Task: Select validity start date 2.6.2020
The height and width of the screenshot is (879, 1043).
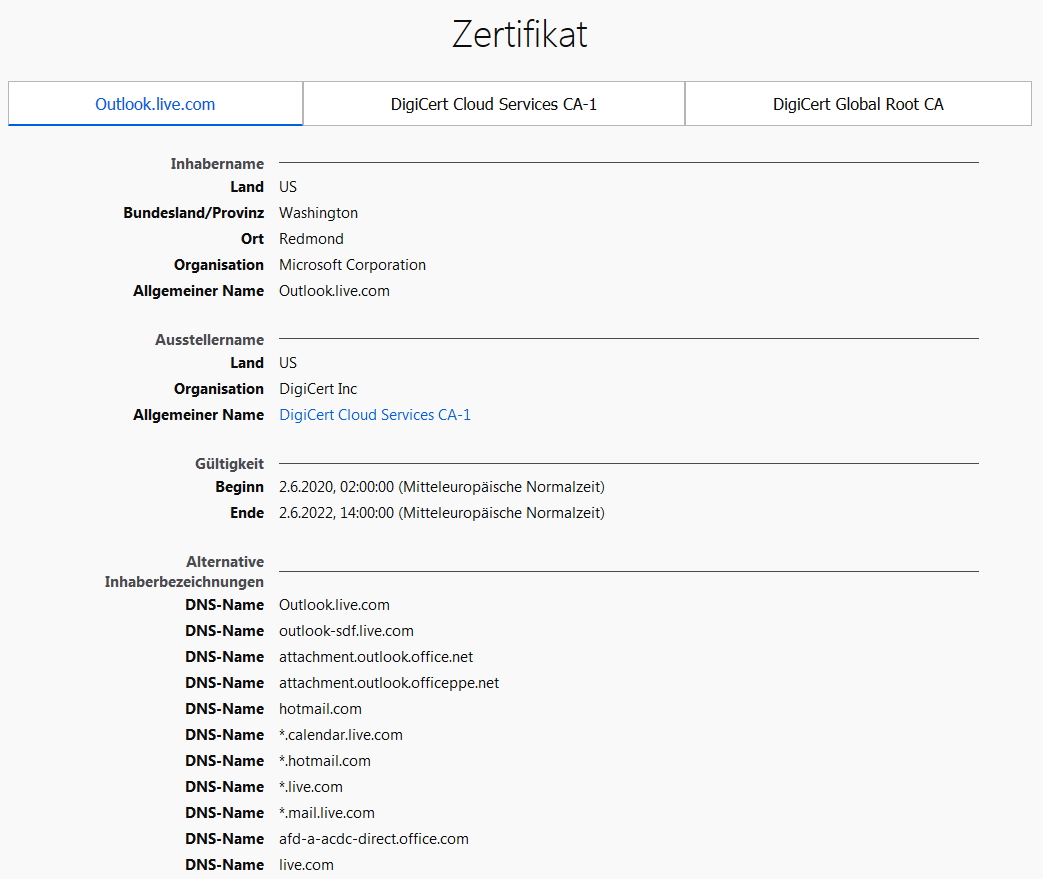Action: pyautogui.click(x=442, y=487)
